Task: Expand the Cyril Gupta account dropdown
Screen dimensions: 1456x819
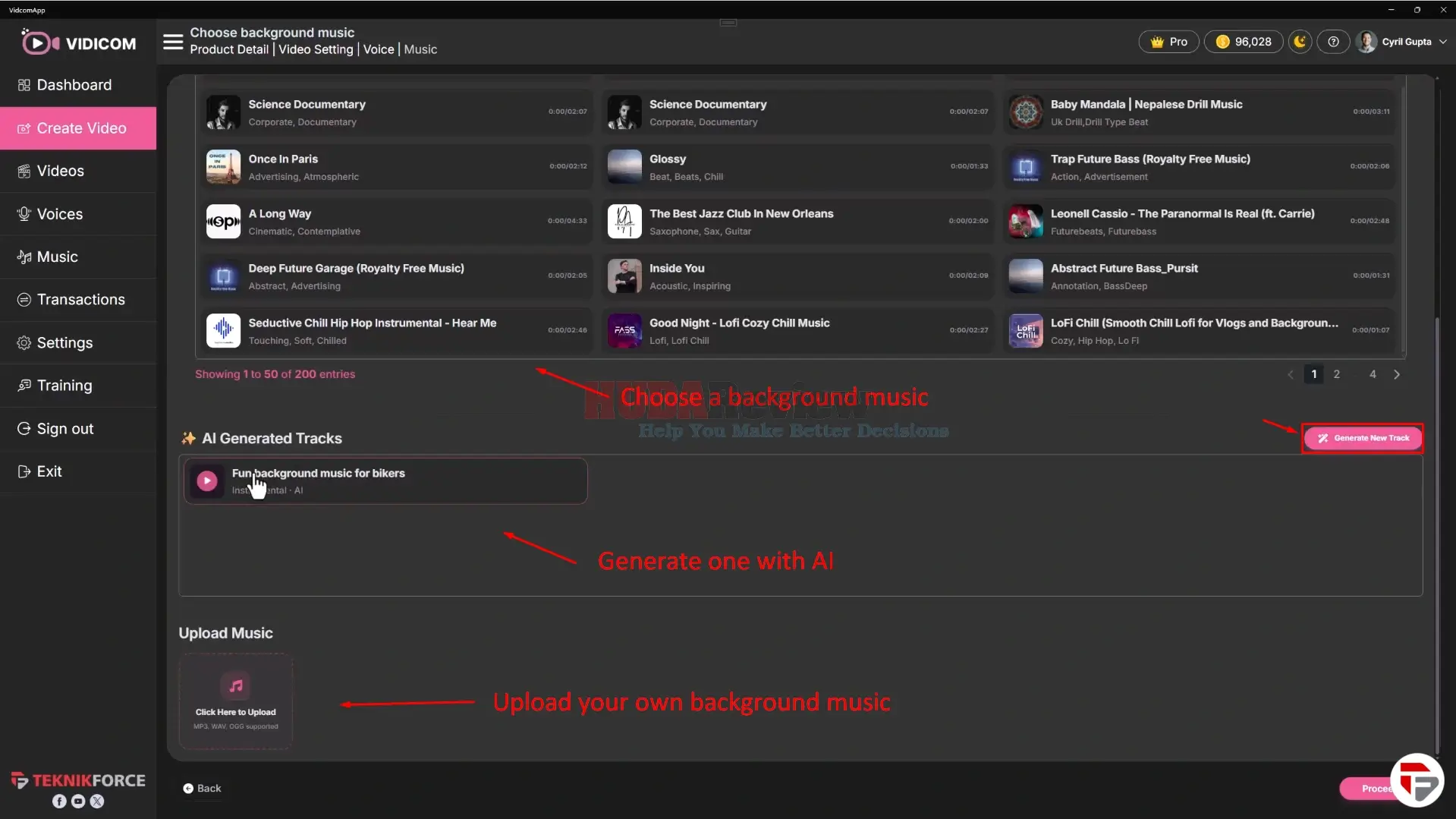Action: 1442,42
